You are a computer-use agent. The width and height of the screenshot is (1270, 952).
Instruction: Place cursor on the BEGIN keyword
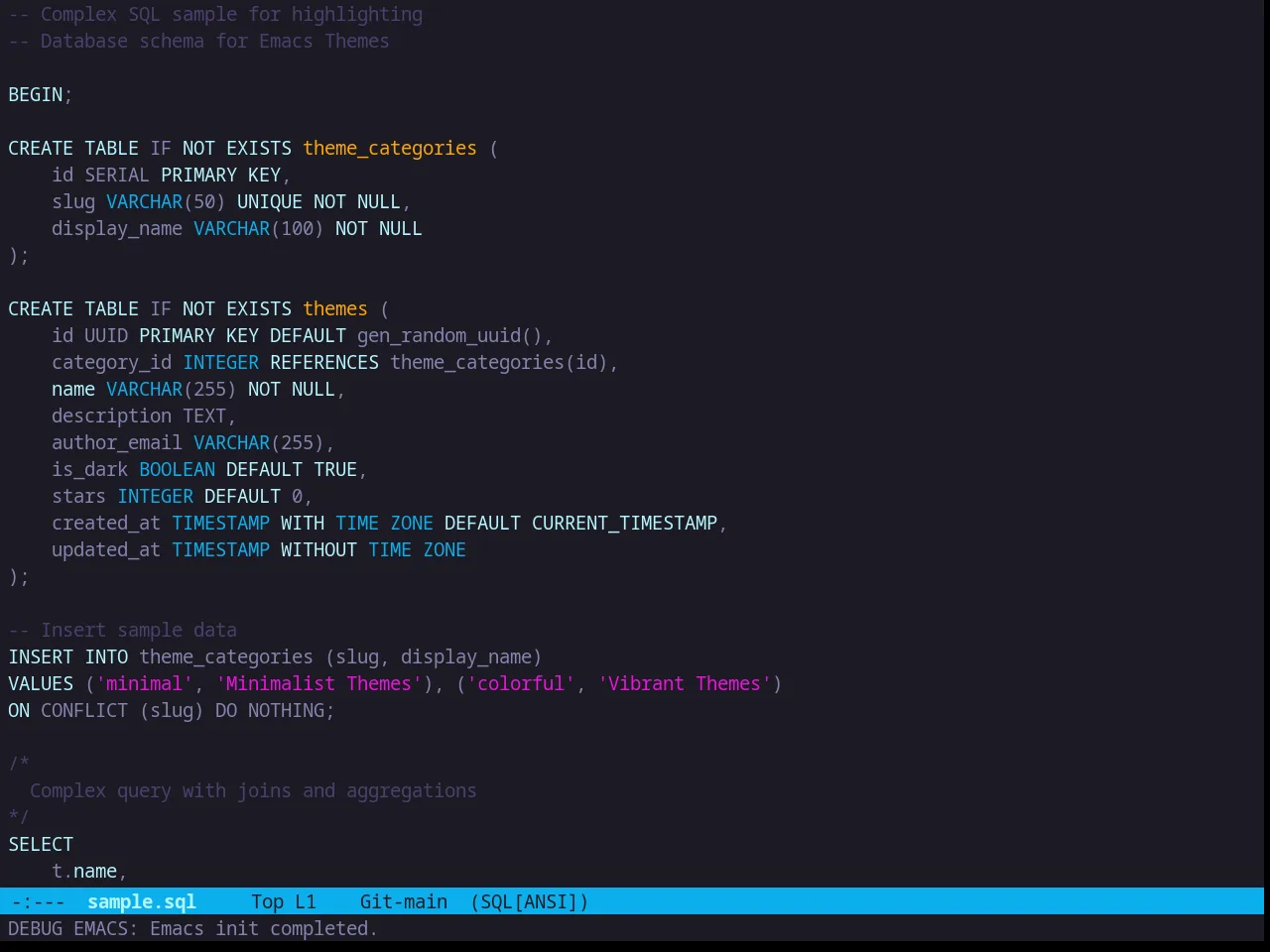[36, 94]
